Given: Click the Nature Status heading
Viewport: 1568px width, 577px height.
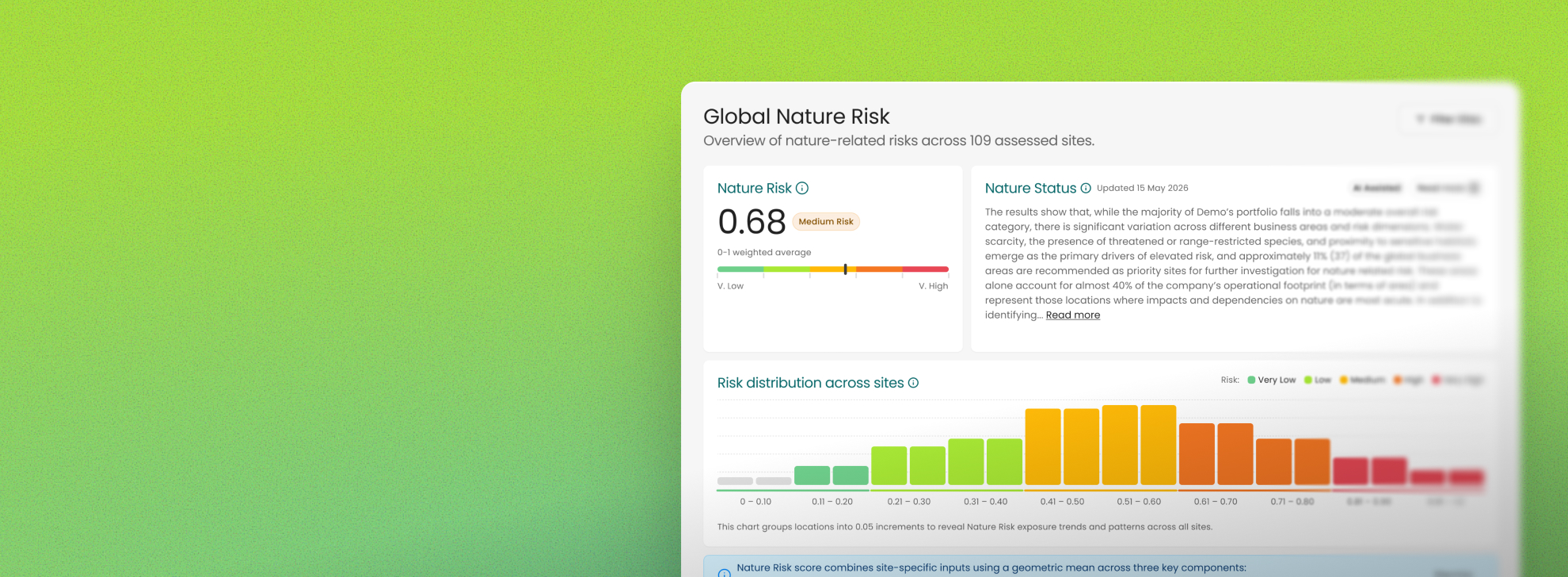Looking at the screenshot, I should pyautogui.click(x=1030, y=188).
